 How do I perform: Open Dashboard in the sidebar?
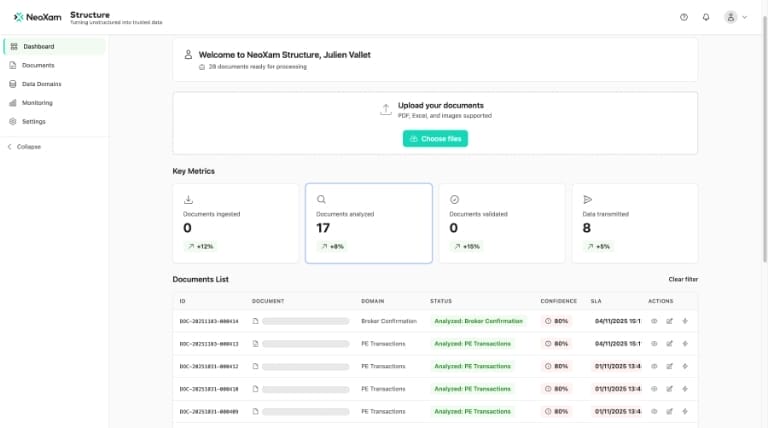(54, 47)
